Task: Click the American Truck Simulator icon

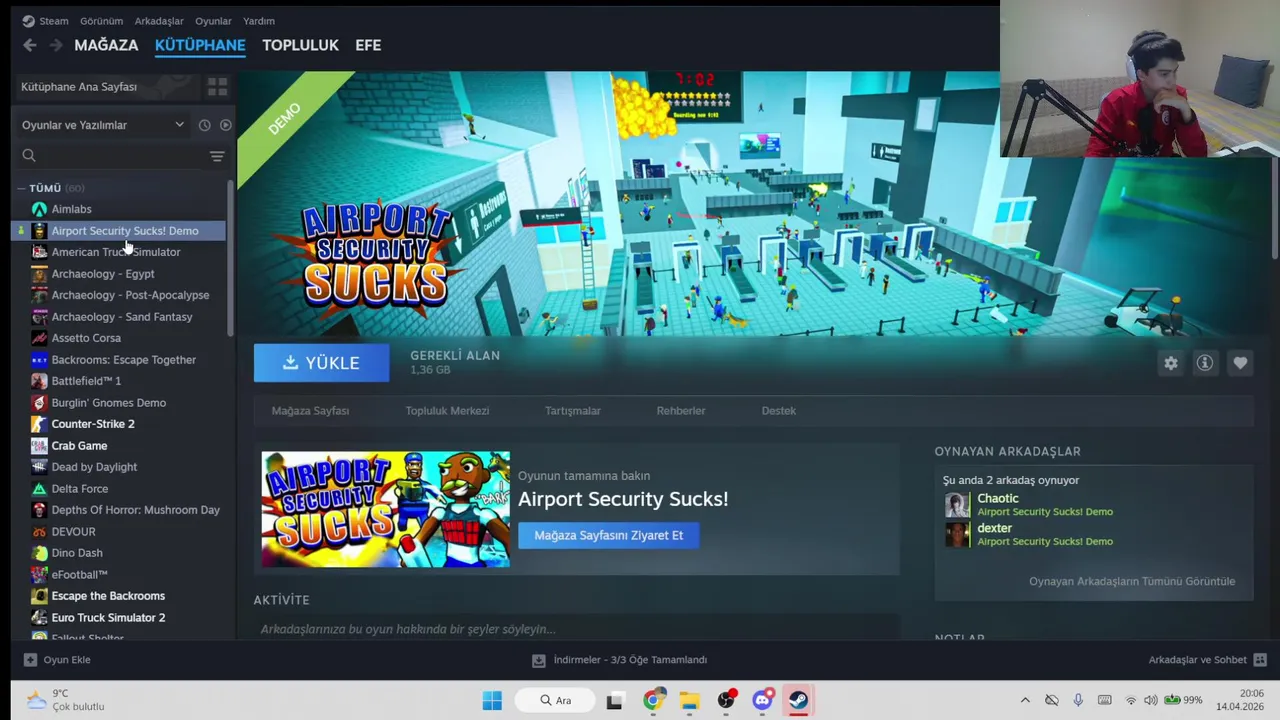Action: click(x=39, y=252)
